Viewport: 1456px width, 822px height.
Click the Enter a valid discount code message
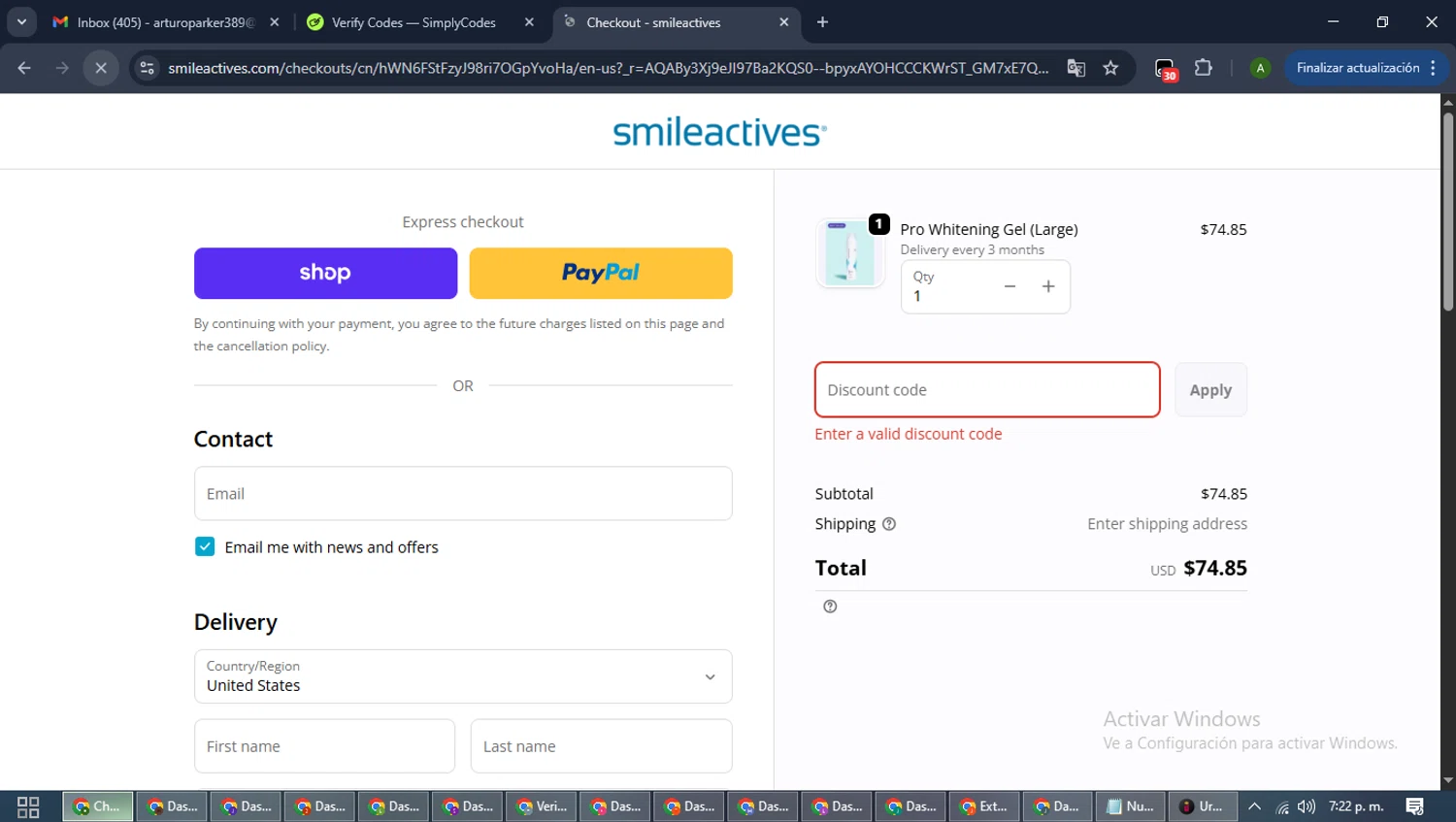[909, 434]
